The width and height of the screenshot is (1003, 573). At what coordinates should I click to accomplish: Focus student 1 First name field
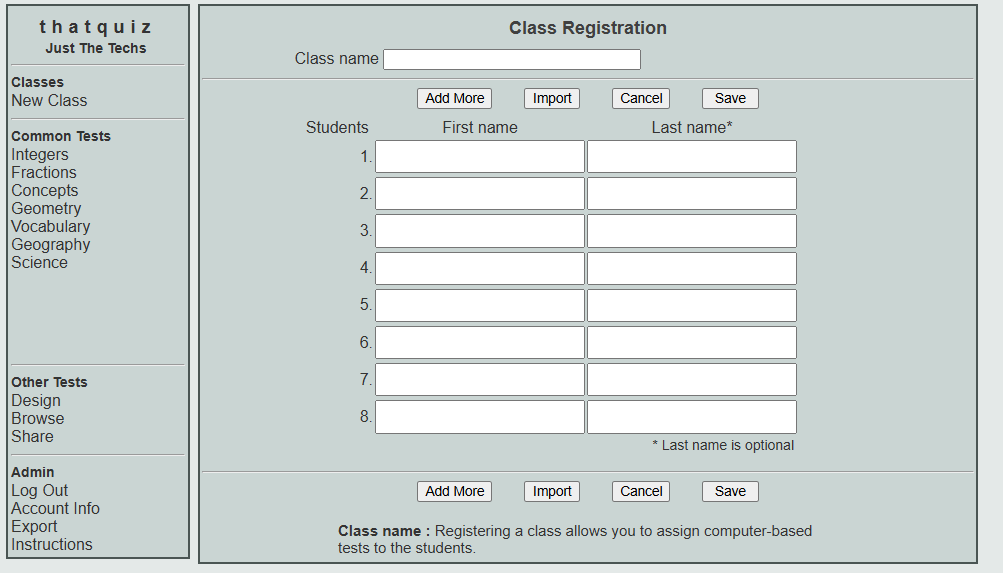point(480,157)
